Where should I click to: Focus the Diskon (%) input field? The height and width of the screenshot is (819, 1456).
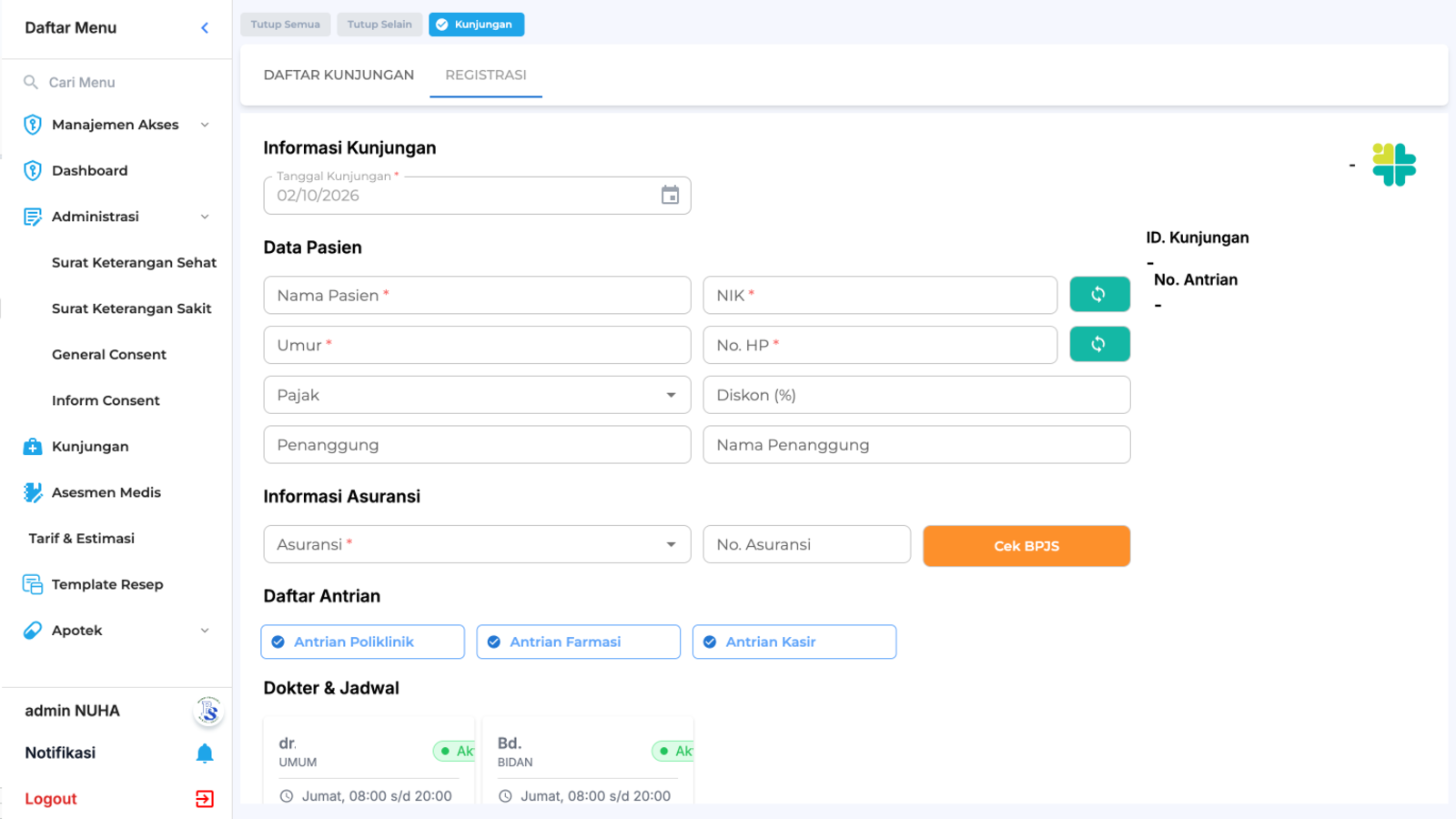pyautogui.click(x=916, y=395)
